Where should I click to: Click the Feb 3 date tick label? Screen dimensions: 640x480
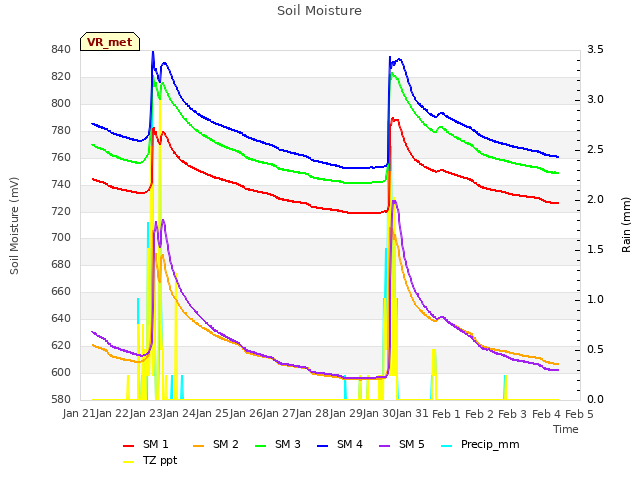pyautogui.click(x=513, y=414)
